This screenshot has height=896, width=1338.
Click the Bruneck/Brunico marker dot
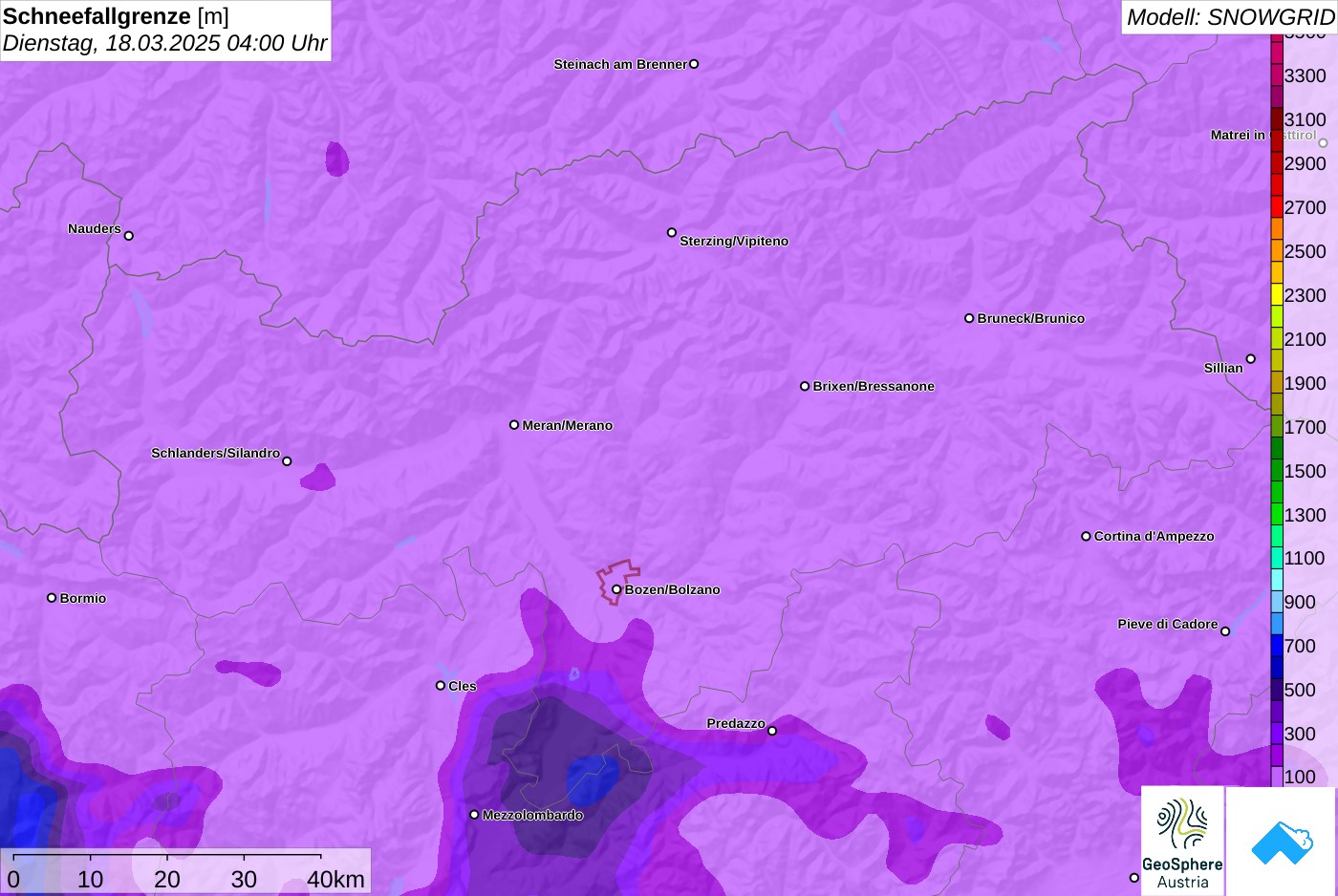click(x=969, y=318)
